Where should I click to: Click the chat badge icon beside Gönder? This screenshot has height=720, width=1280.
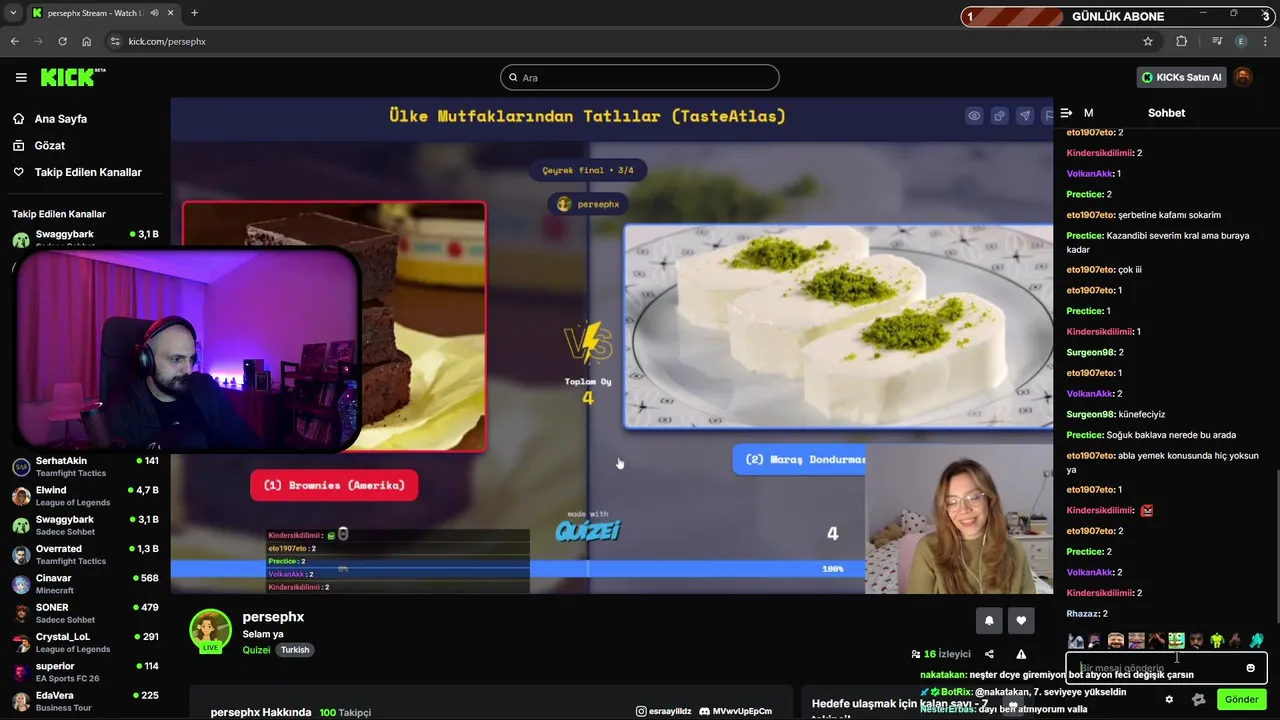point(1198,699)
